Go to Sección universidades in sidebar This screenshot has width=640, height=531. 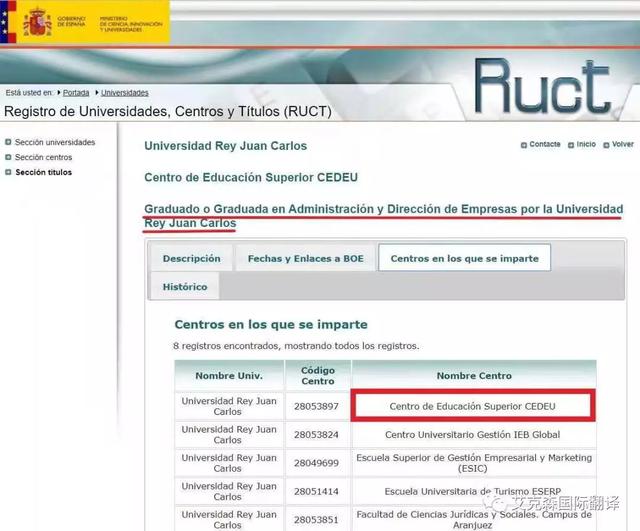(x=55, y=142)
